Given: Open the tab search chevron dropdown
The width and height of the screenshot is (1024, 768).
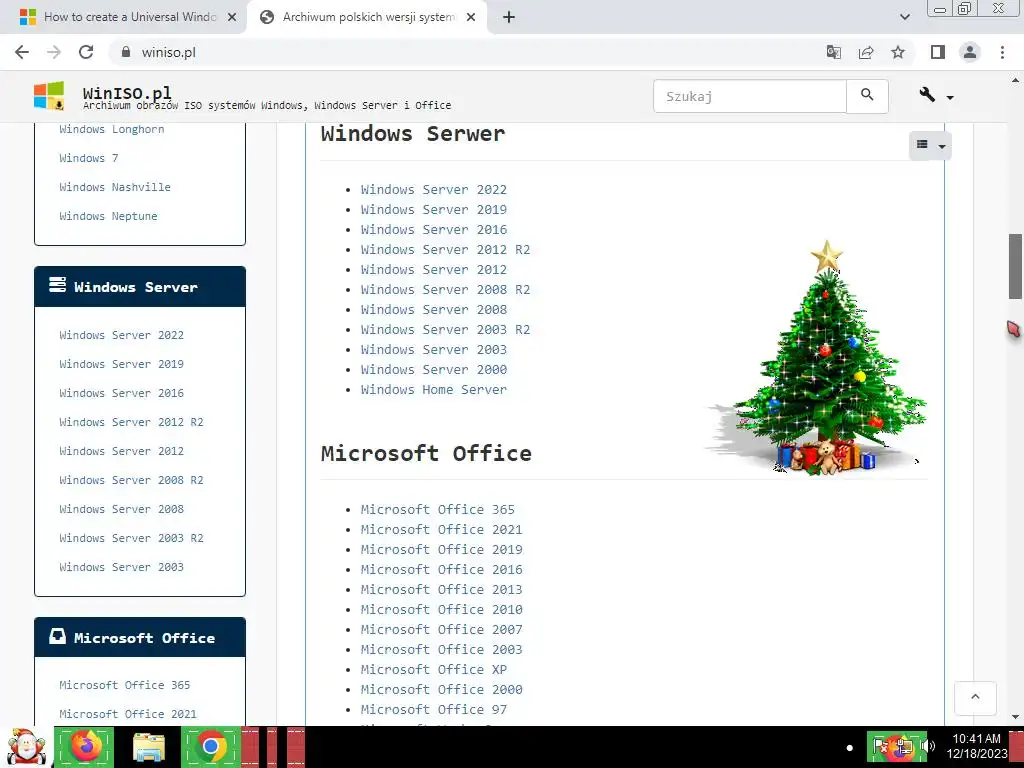Looking at the screenshot, I should click(x=904, y=18).
